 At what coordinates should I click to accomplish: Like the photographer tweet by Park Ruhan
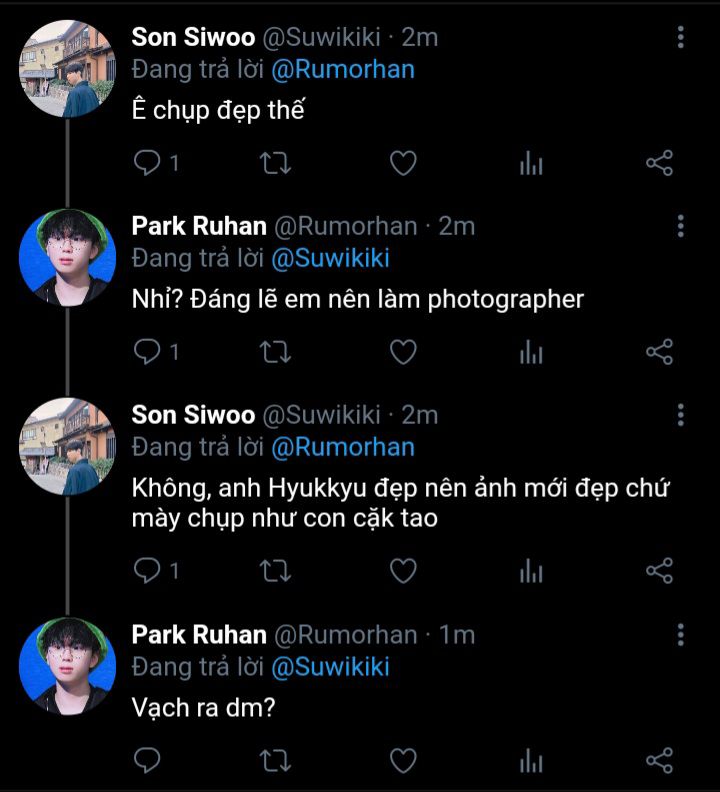[402, 352]
